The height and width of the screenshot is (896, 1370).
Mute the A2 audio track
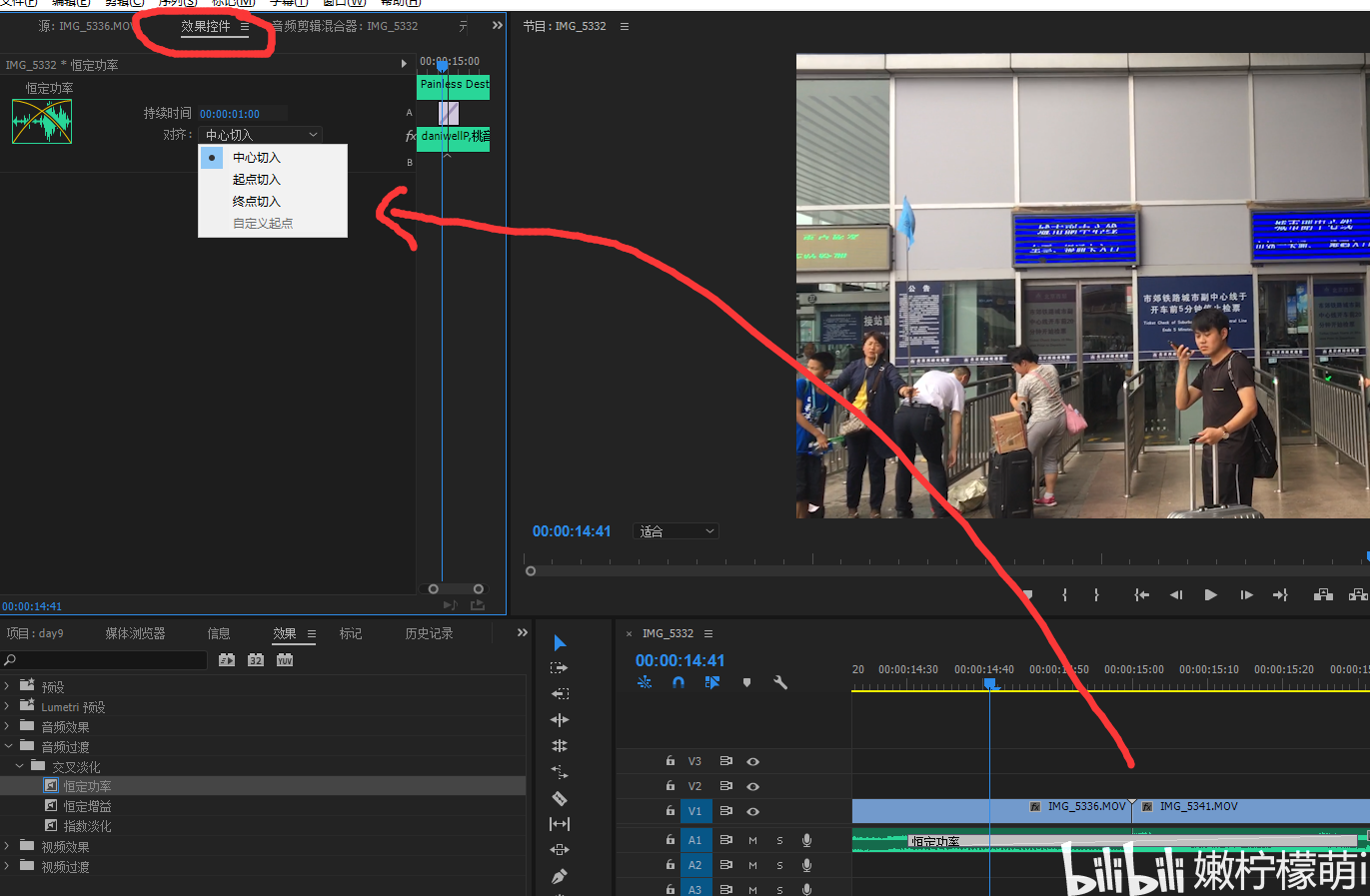tap(752, 865)
